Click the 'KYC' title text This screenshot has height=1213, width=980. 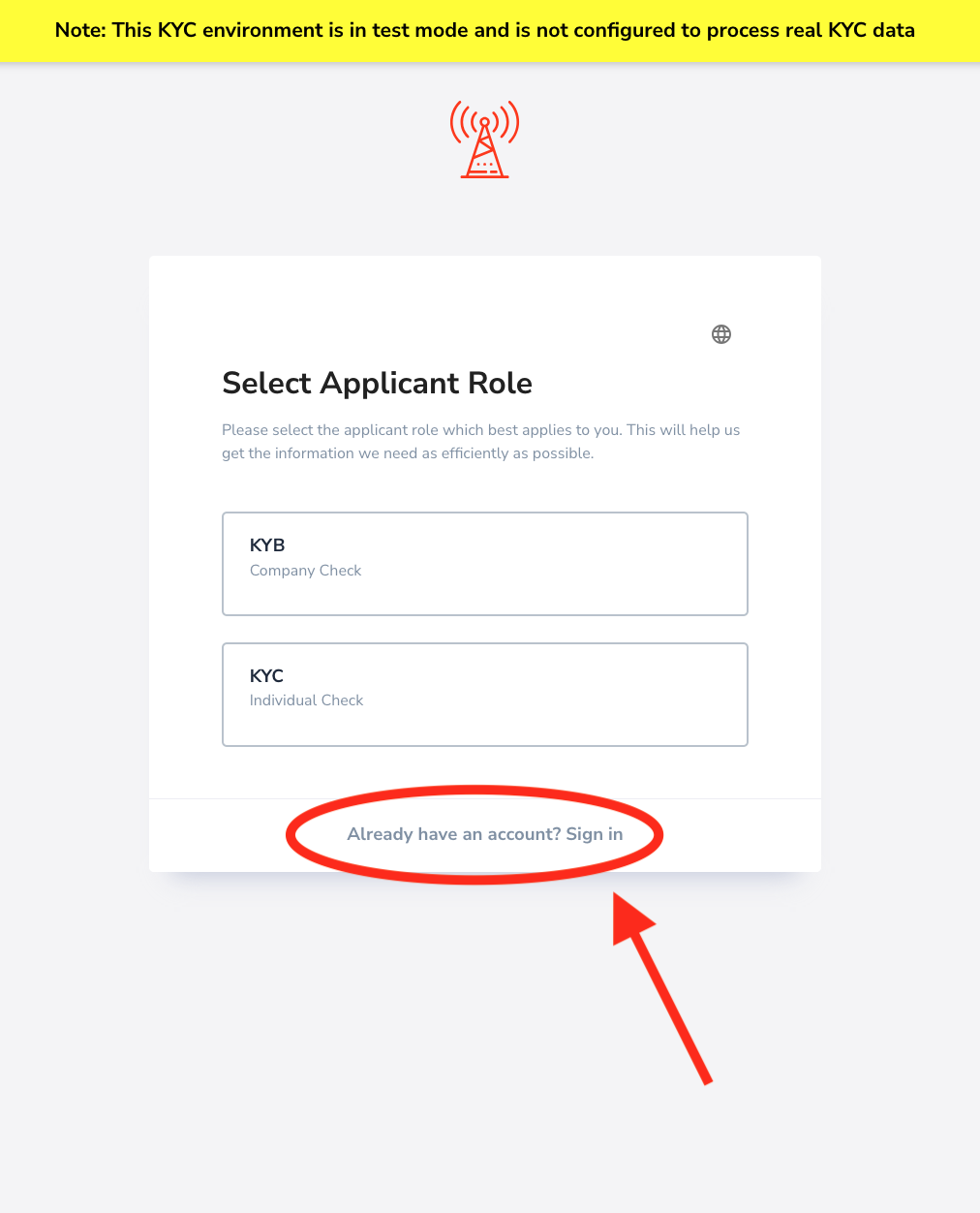(x=266, y=675)
